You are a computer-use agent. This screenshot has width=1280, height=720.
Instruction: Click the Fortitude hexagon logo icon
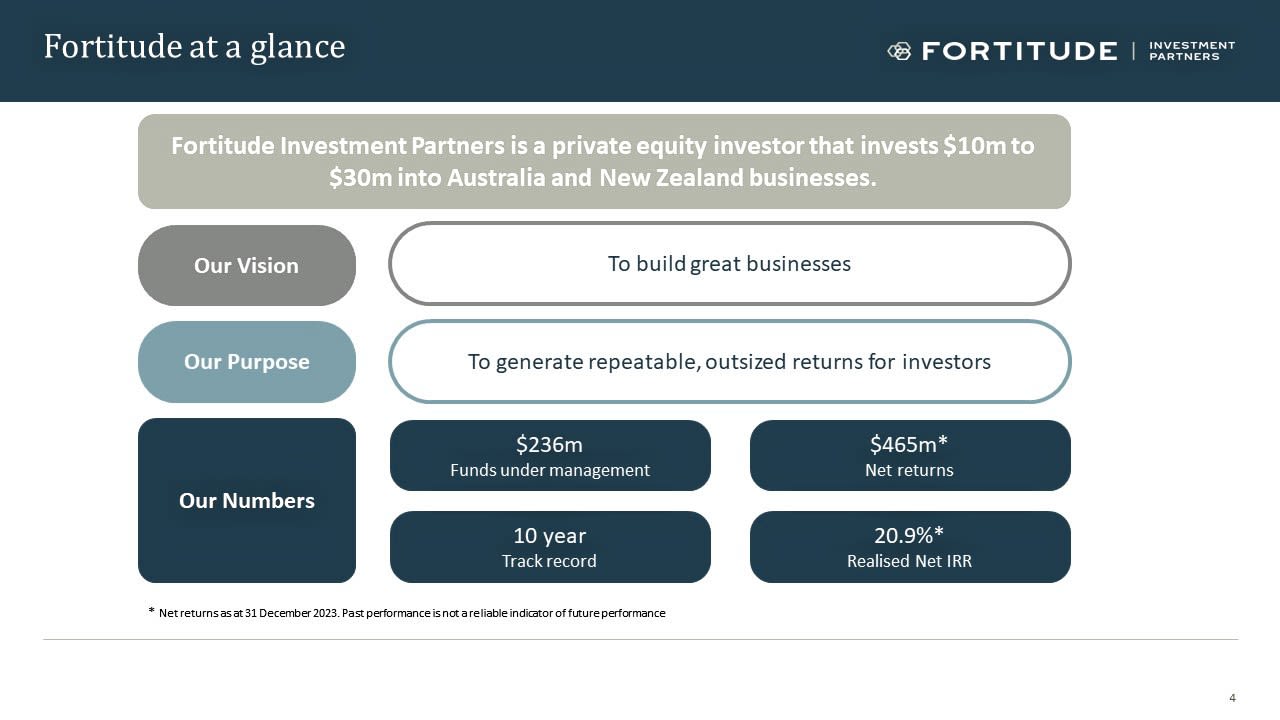899,51
